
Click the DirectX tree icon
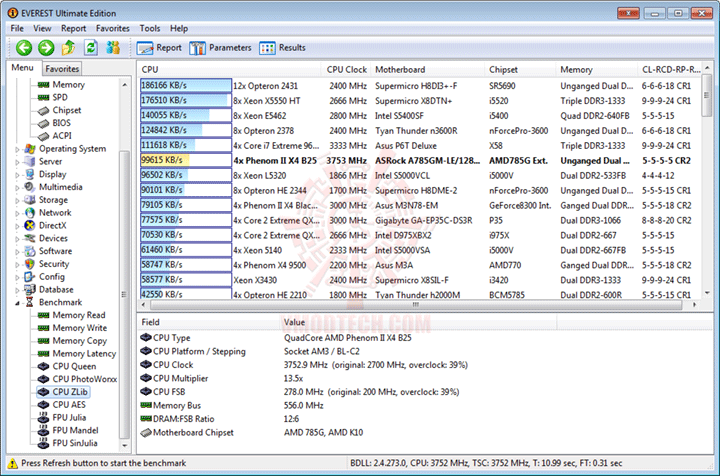pyautogui.click(x=30, y=225)
